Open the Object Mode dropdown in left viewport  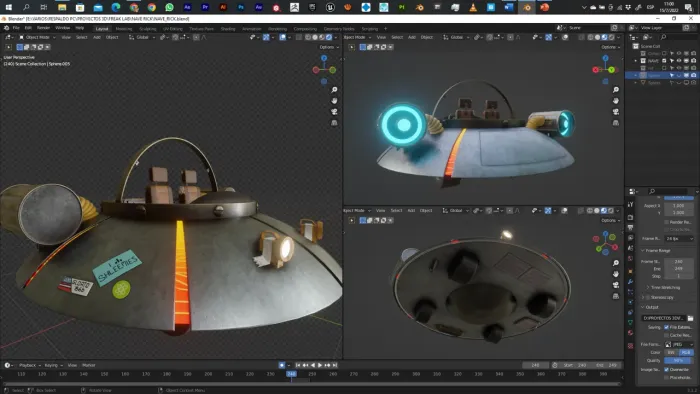tap(37, 37)
